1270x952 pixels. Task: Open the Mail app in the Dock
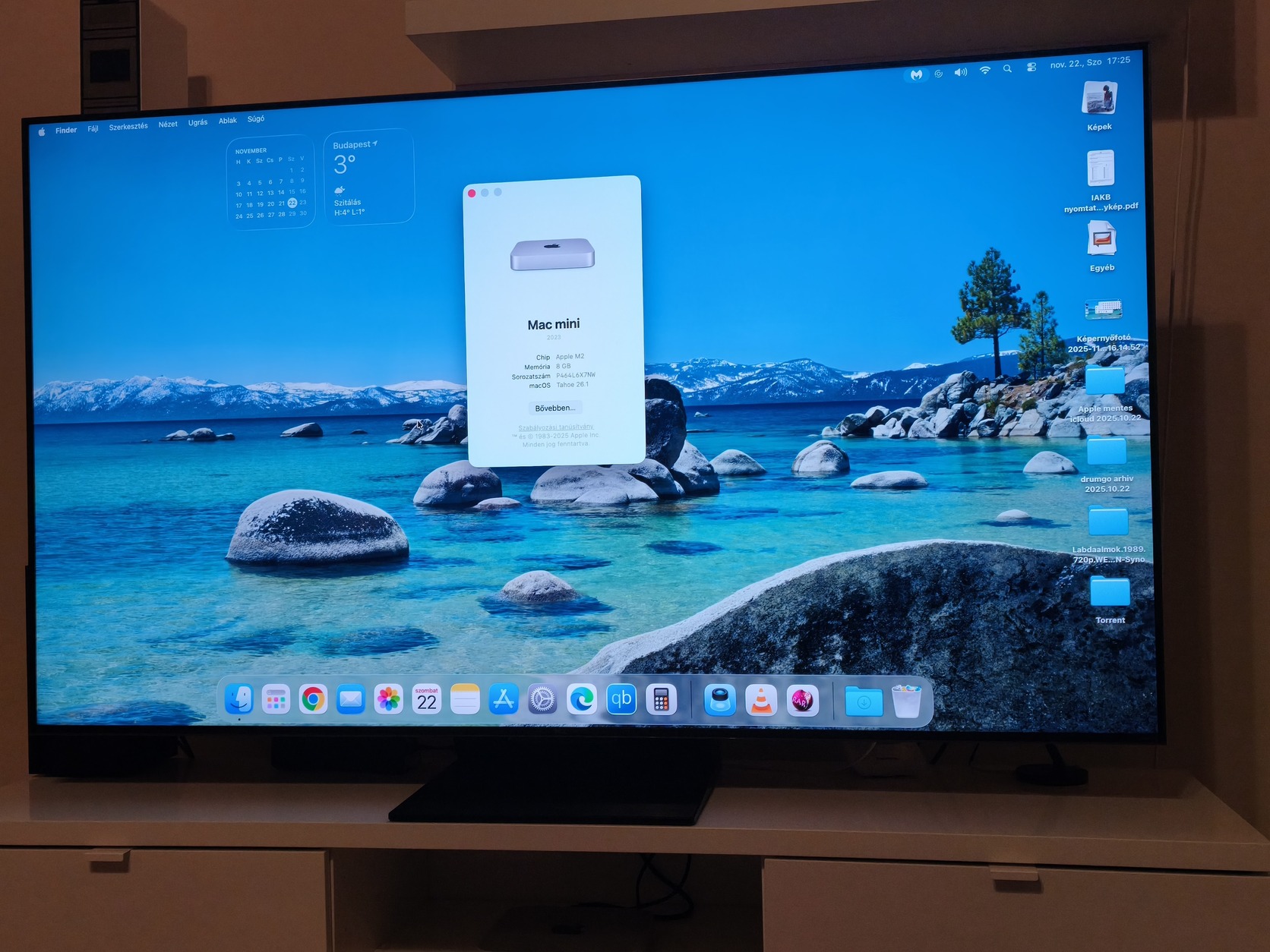[x=350, y=699]
